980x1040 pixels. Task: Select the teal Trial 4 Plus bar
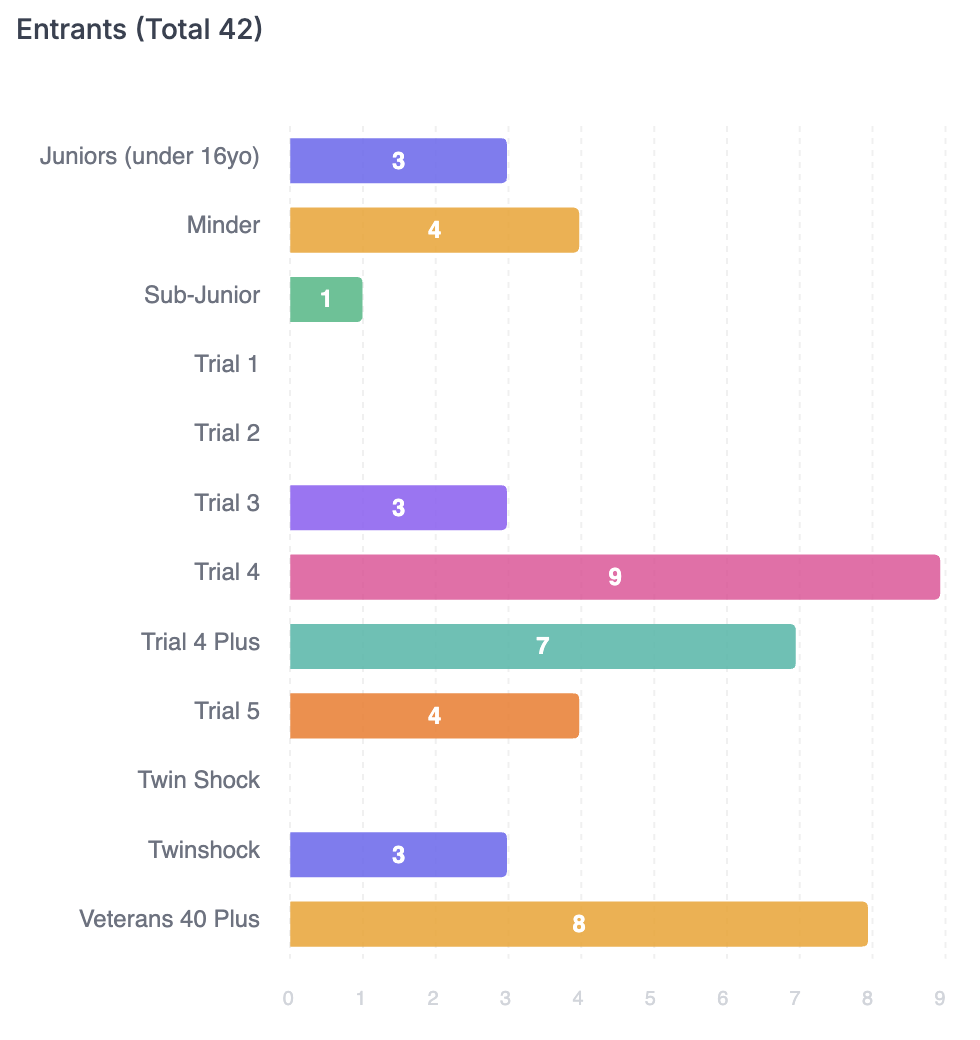(x=542, y=646)
